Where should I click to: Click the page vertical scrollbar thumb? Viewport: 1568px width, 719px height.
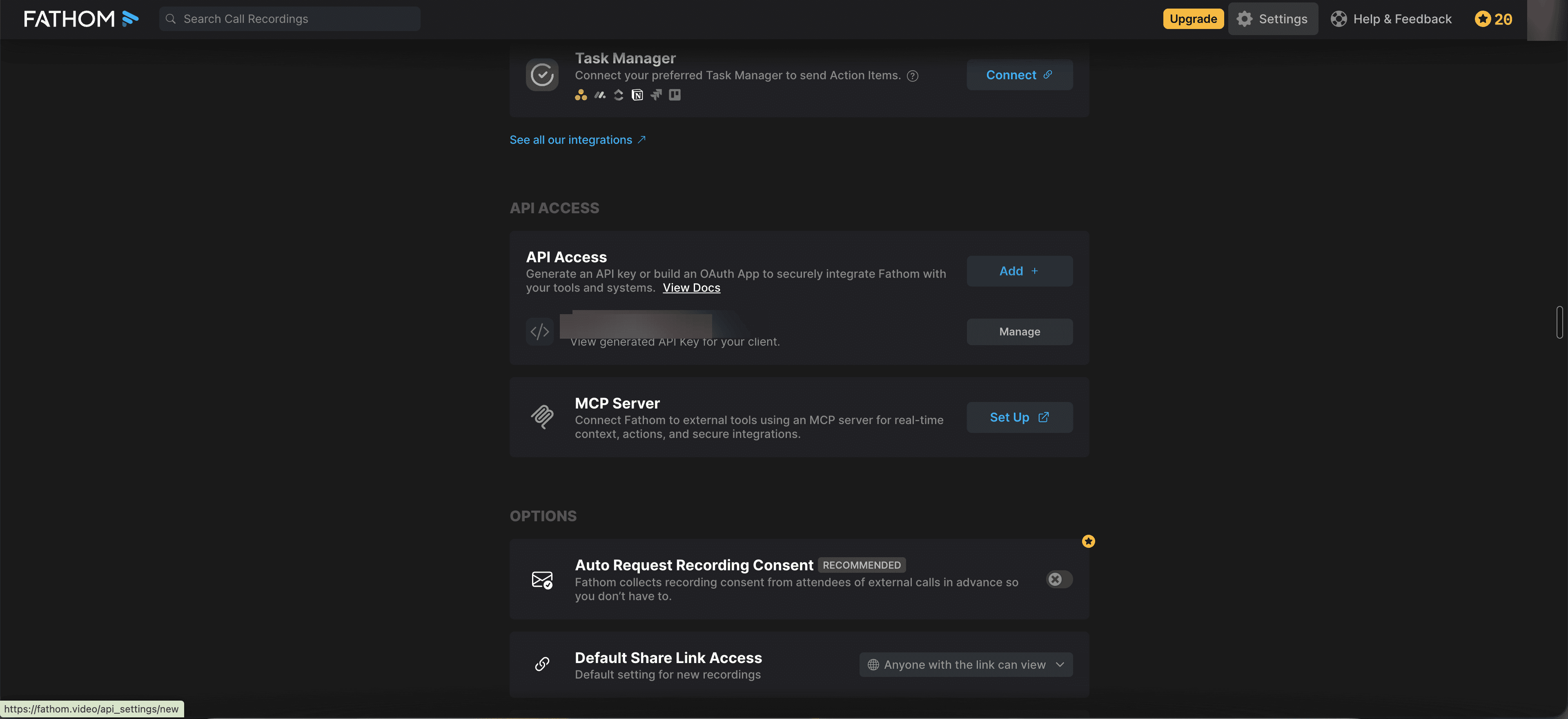pos(1559,322)
